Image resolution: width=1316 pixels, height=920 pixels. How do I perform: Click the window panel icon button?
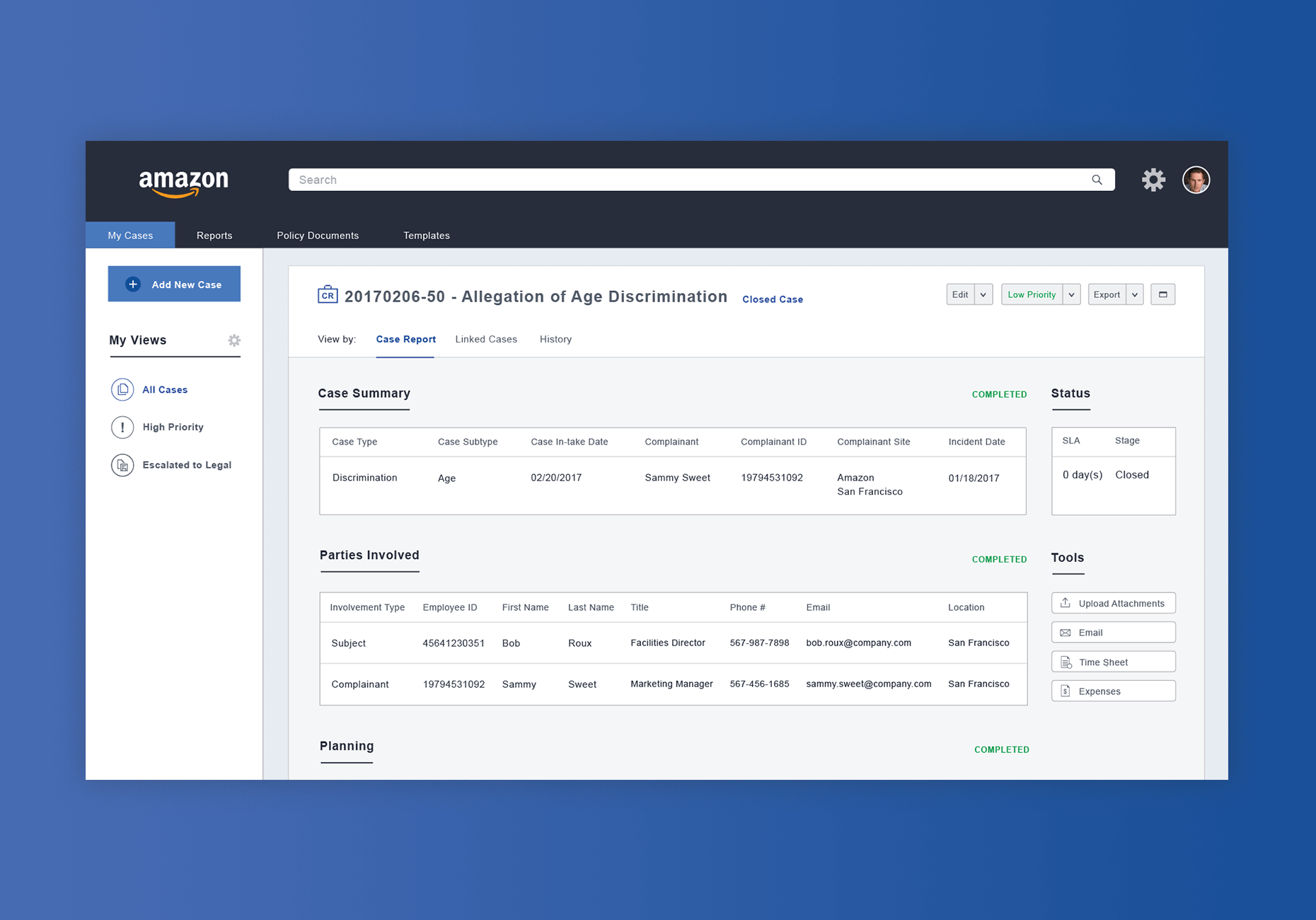tap(1162, 294)
